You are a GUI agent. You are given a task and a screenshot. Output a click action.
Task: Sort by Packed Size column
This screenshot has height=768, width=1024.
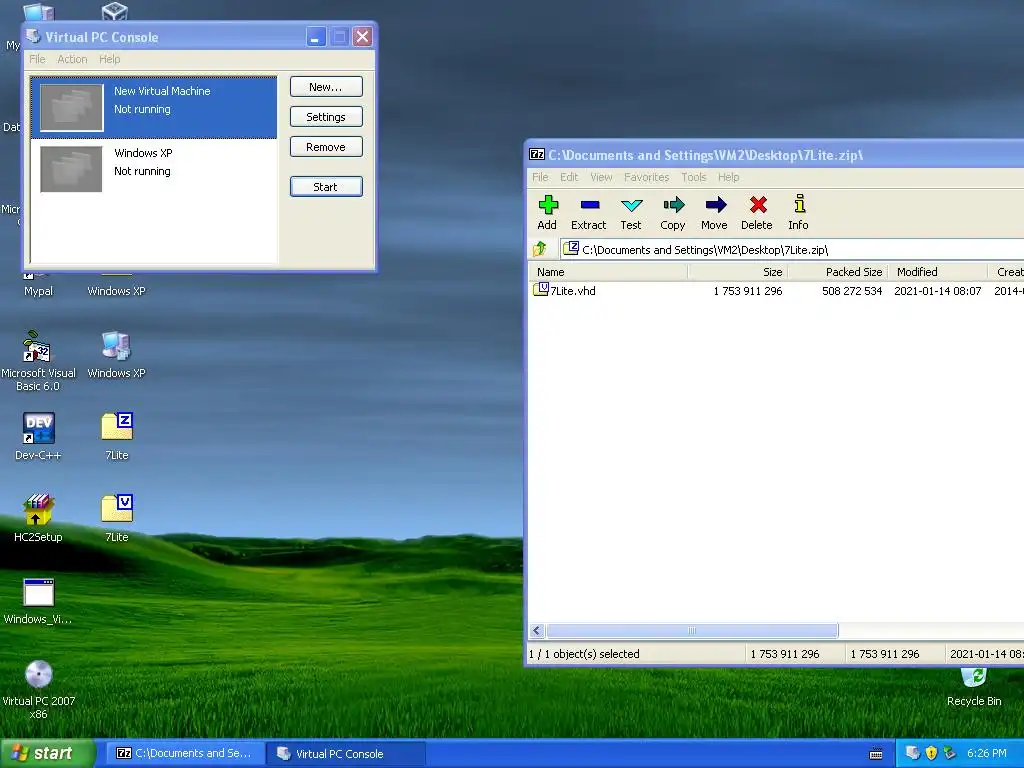click(838, 272)
